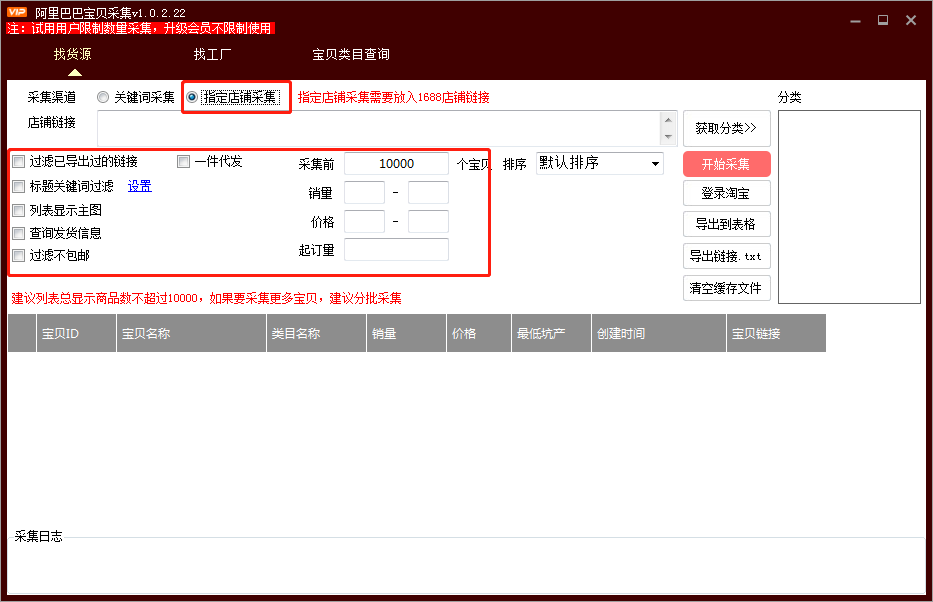Click the 获取分类>> button
This screenshot has width=933, height=602.
[727, 128]
